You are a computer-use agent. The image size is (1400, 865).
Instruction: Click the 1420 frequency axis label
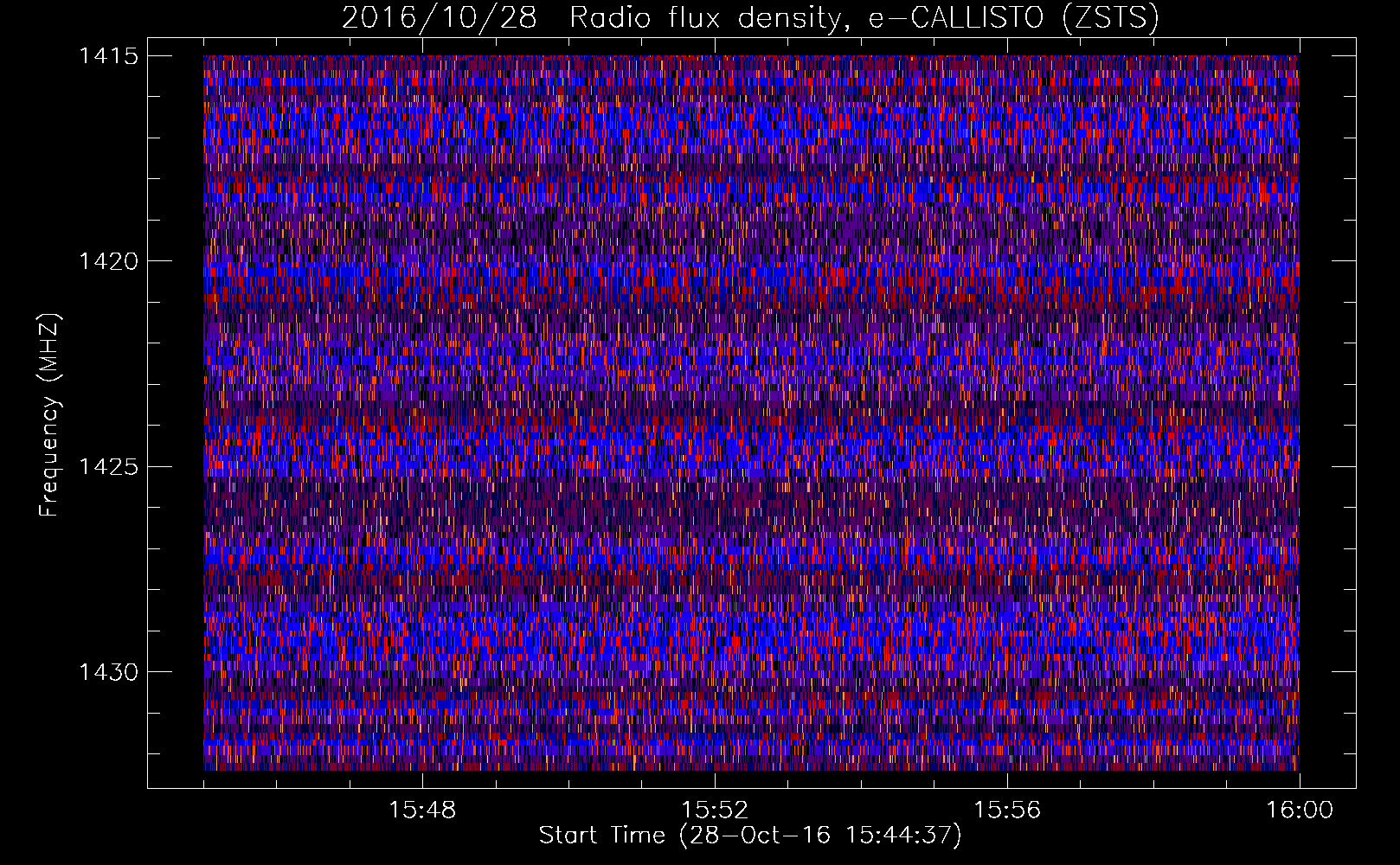[x=108, y=261]
